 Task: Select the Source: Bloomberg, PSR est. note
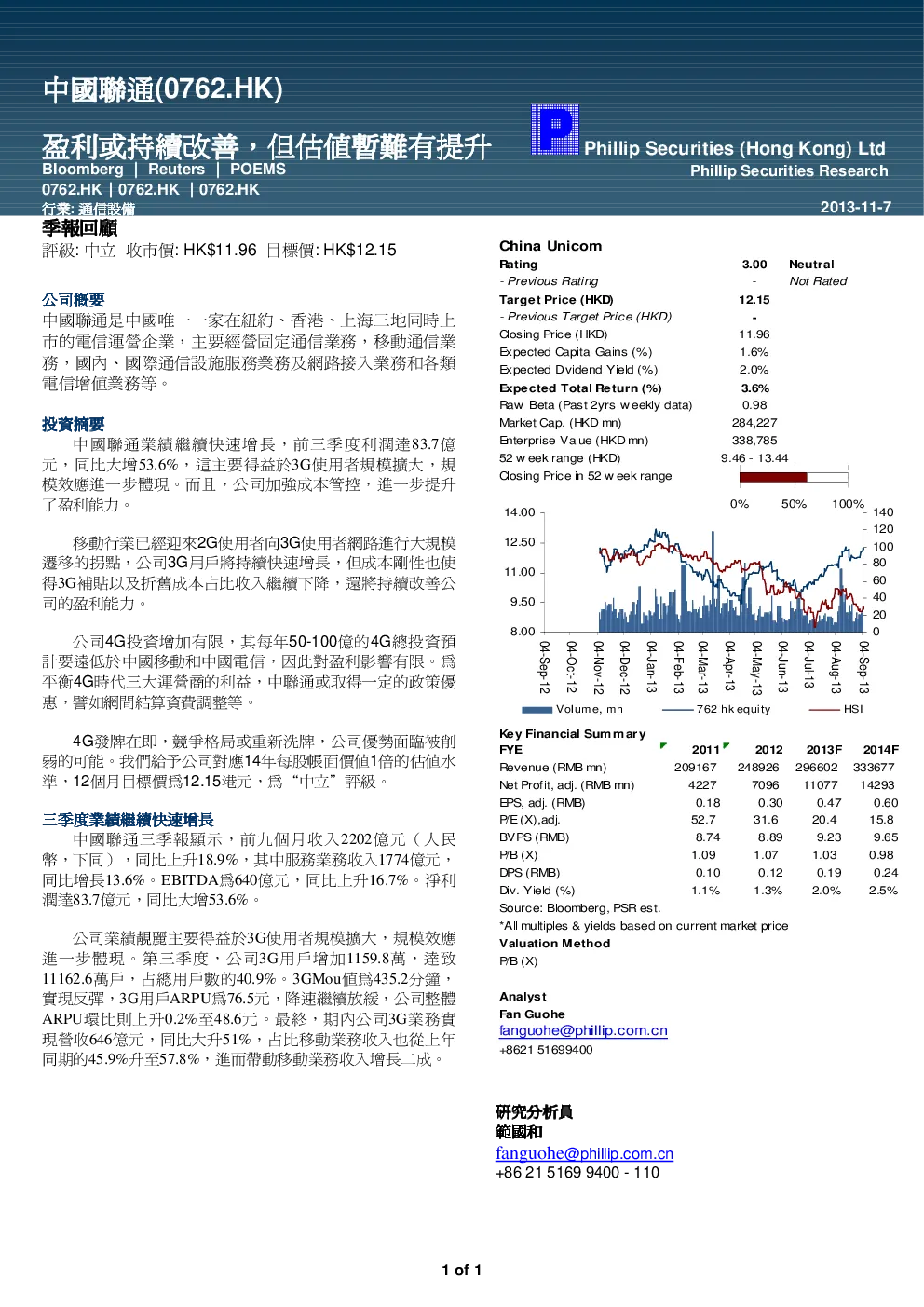[x=579, y=908]
